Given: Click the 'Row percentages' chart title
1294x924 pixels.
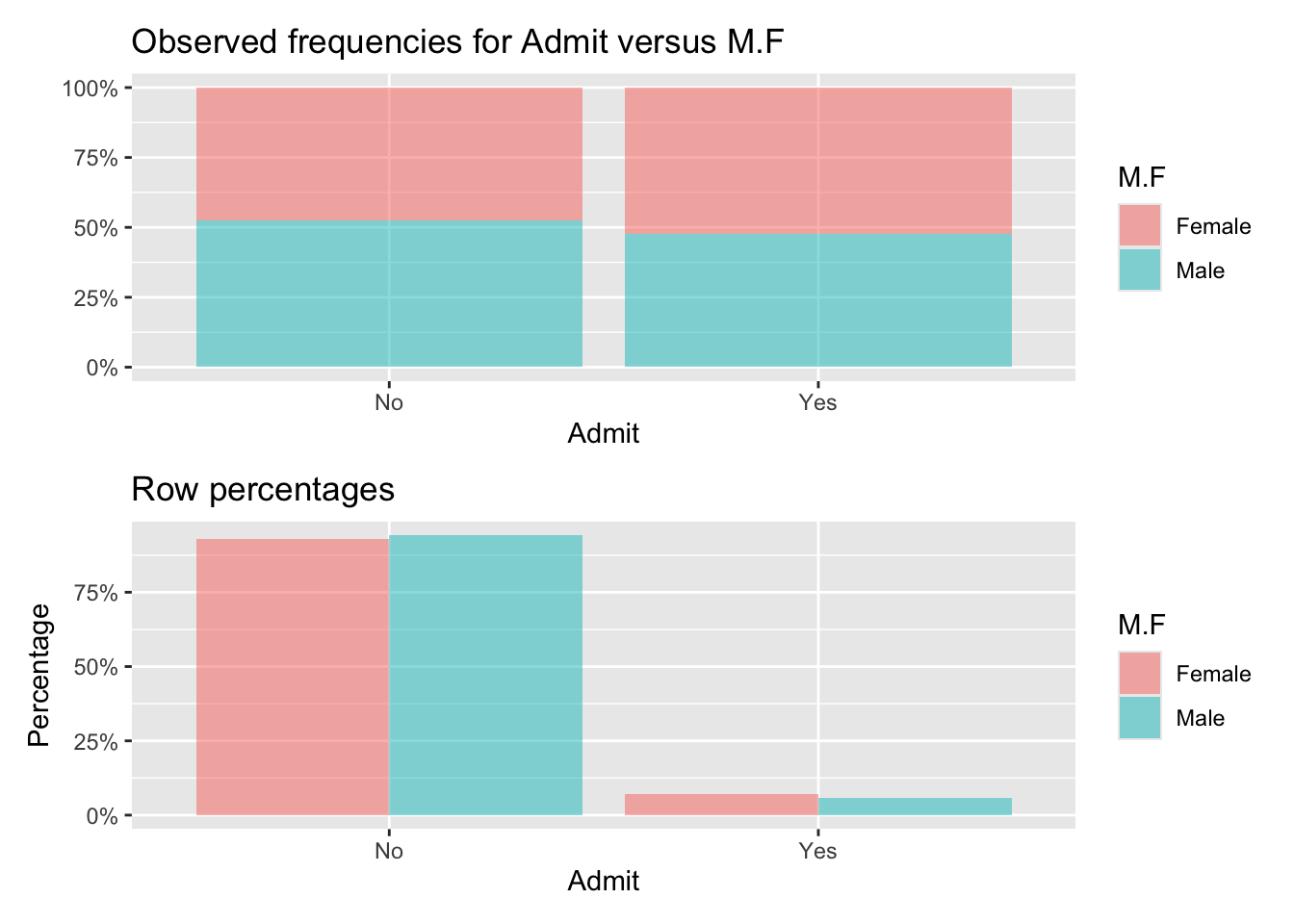Looking at the screenshot, I should coord(263,490).
